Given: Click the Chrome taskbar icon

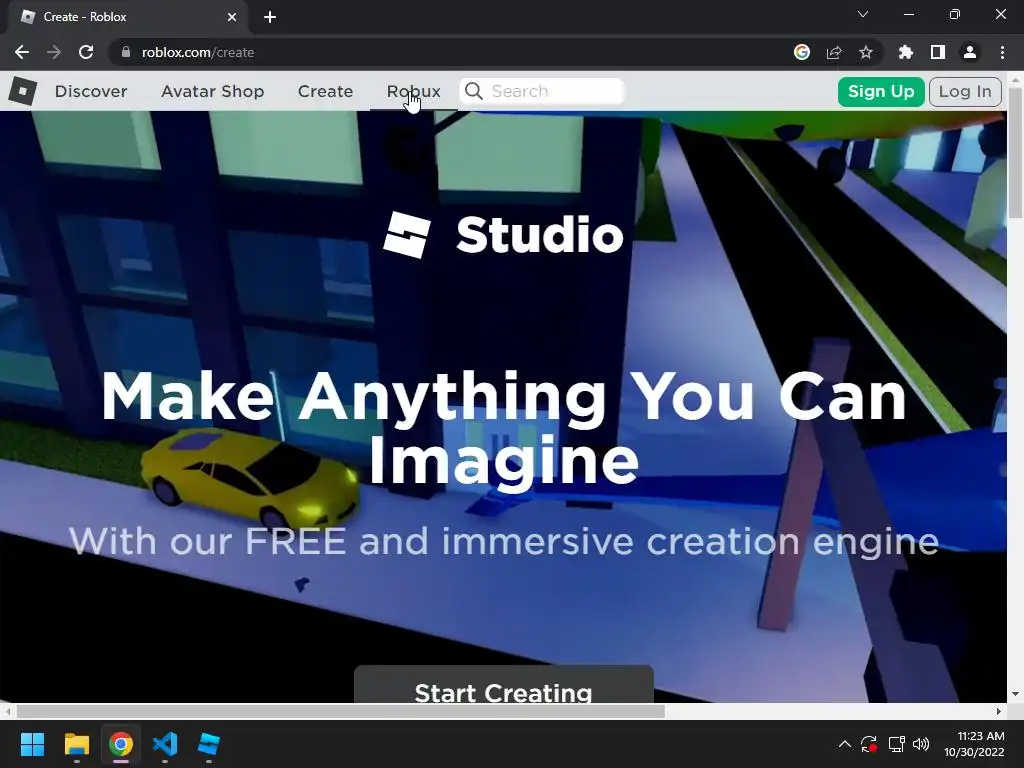Looking at the screenshot, I should (x=121, y=744).
